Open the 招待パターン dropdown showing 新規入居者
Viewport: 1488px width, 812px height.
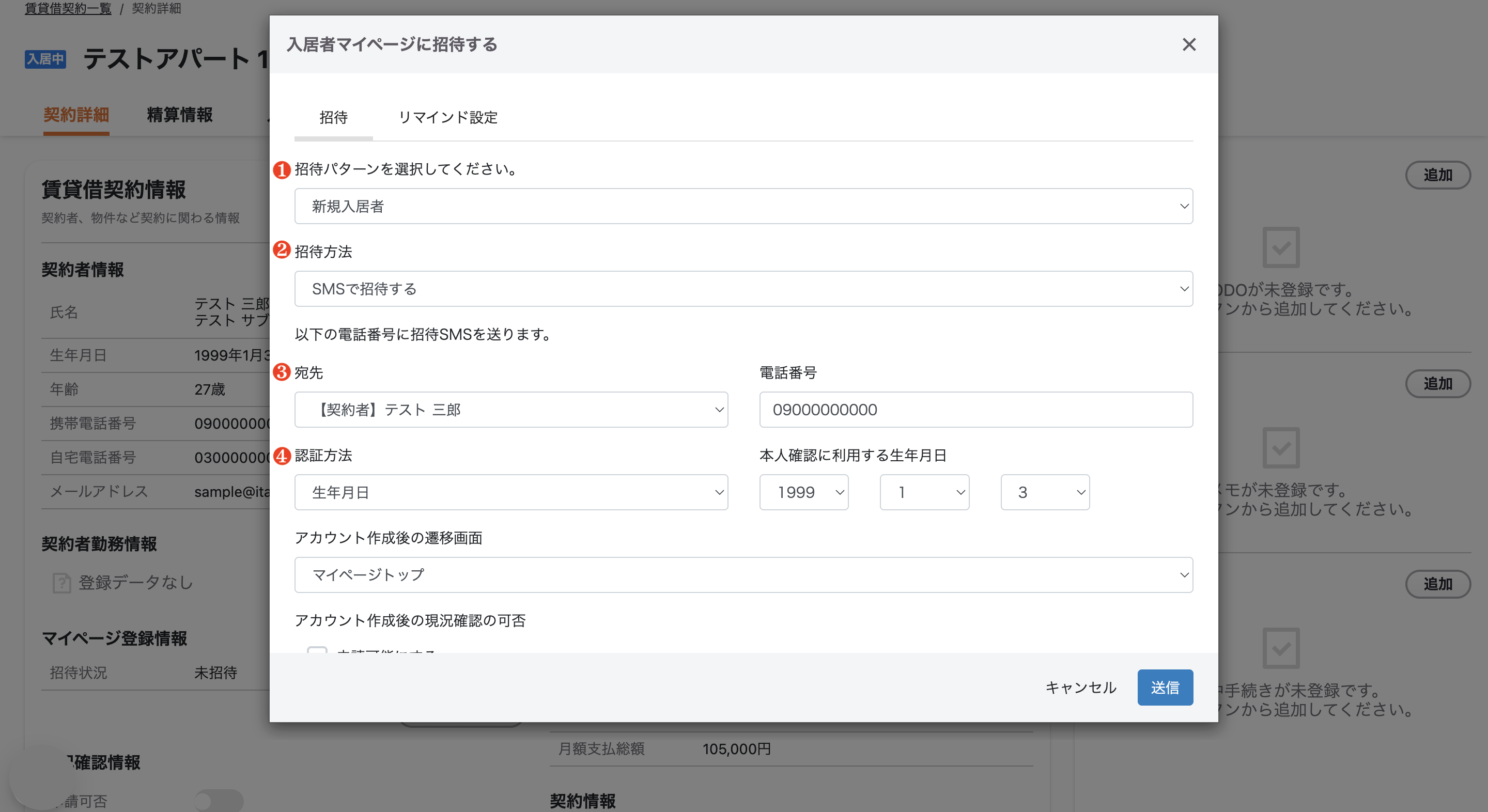(x=743, y=206)
